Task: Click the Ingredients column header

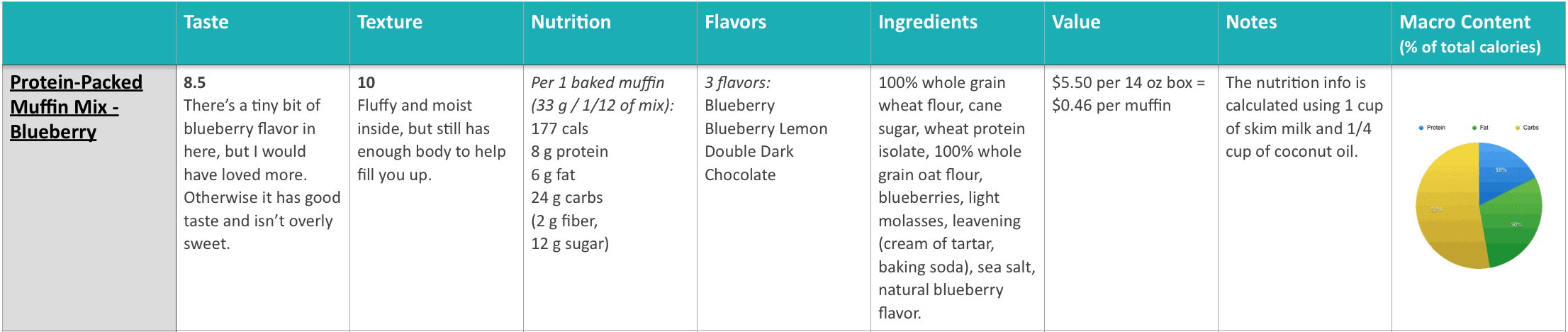Action: click(x=927, y=22)
